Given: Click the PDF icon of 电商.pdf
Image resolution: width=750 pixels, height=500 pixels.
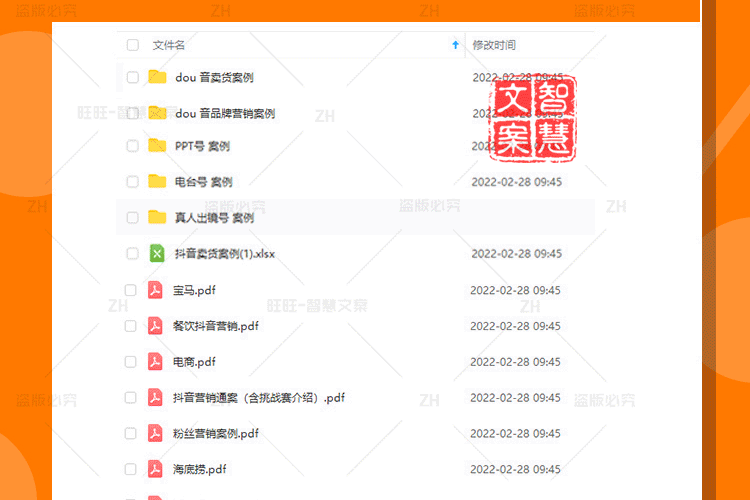Looking at the screenshot, I should pos(155,362).
